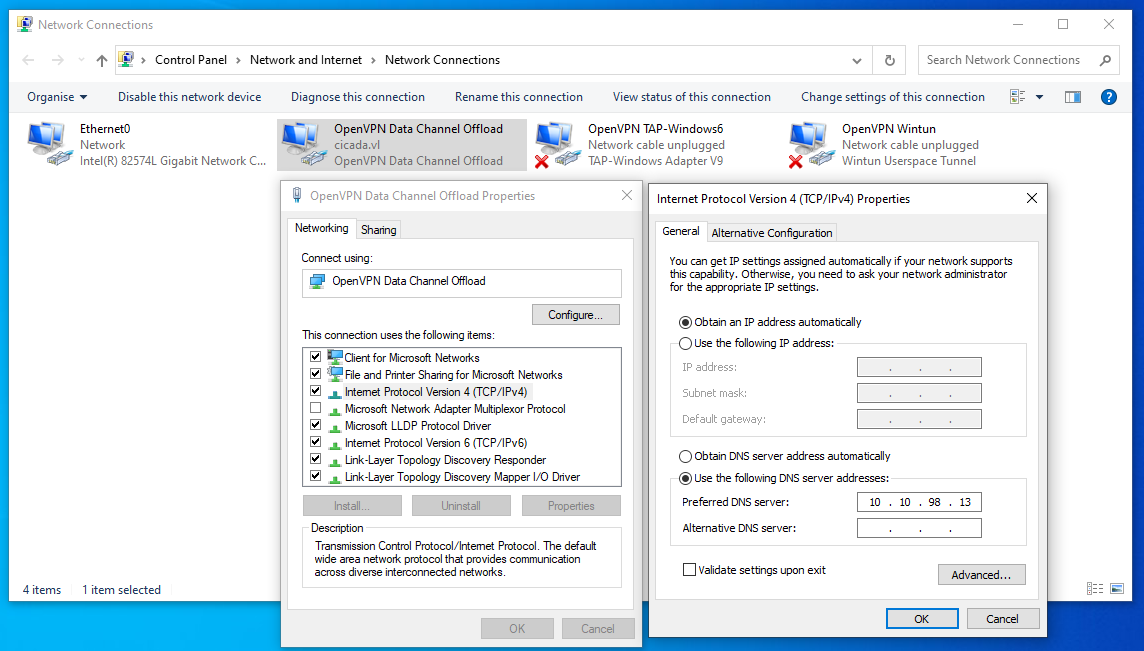The width and height of the screenshot is (1144, 651).
Task: Select the OpenVPN TAP-Windows6 adapter icon
Action: click(x=558, y=145)
